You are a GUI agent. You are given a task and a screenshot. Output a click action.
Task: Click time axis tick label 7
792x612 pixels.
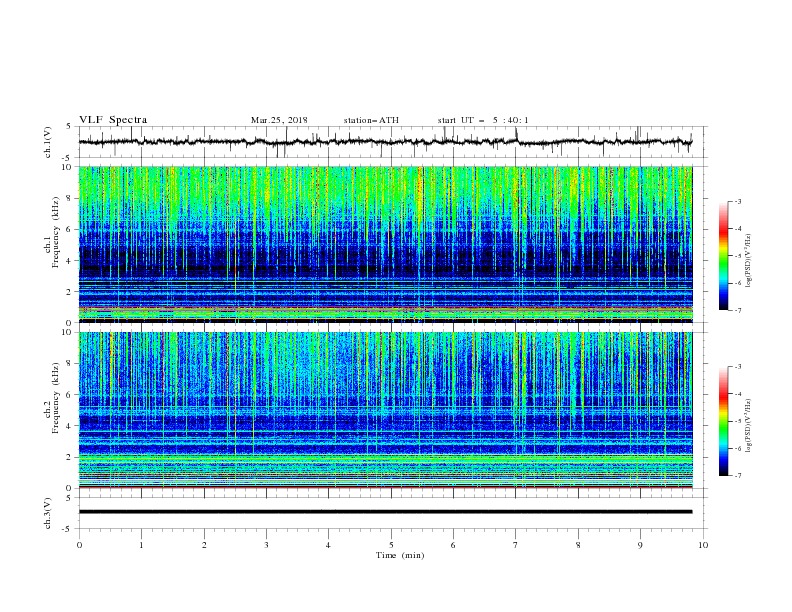(516, 545)
